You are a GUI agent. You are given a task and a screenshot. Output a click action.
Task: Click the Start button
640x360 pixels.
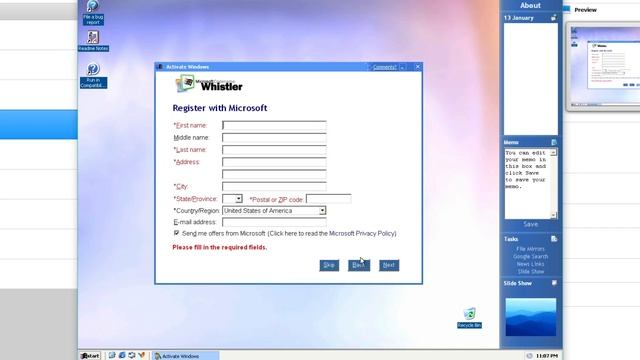pyautogui.click(x=90, y=356)
